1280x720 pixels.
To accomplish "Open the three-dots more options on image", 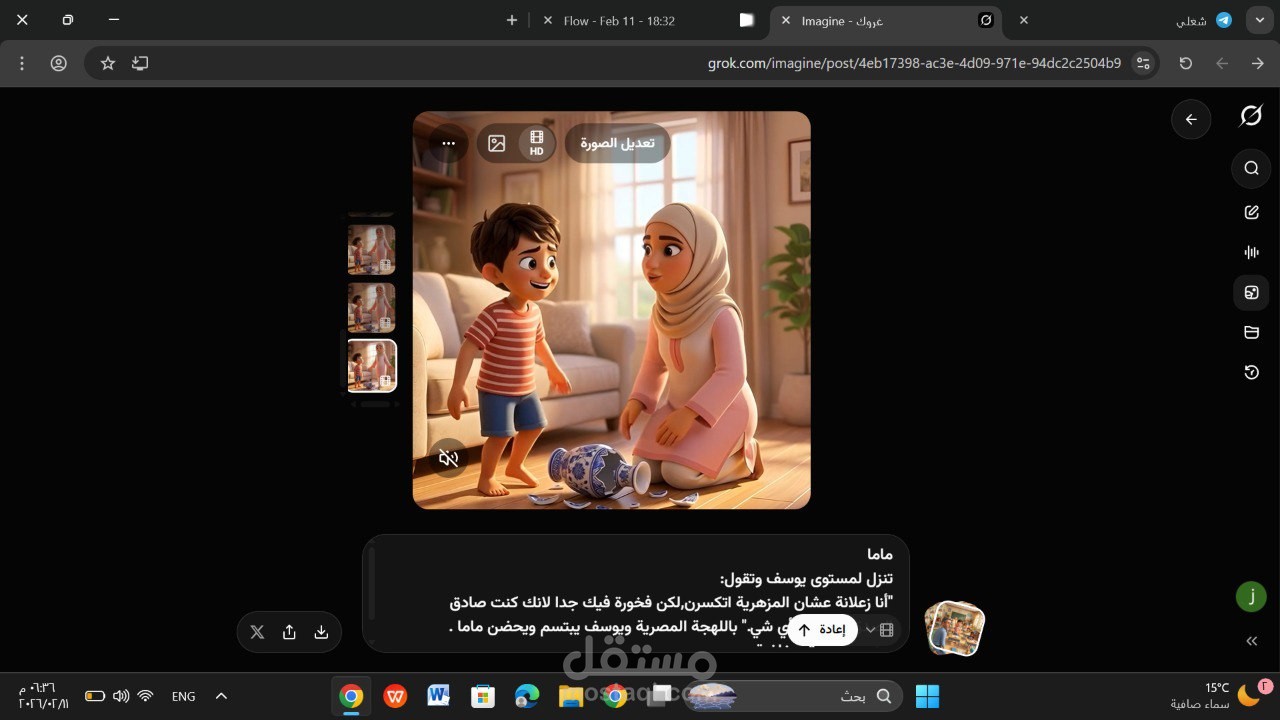I will click(x=449, y=143).
